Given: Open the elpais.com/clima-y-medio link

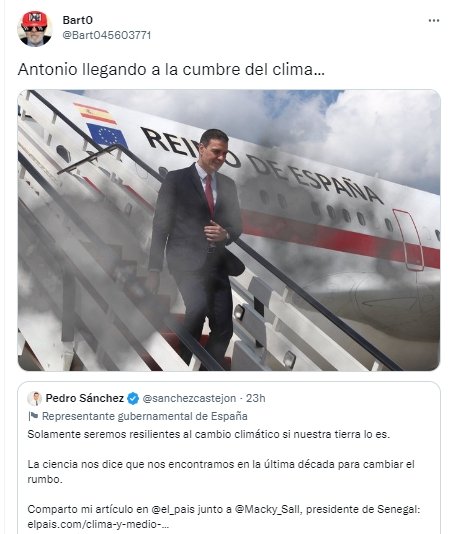Looking at the screenshot, I should pos(98,524).
